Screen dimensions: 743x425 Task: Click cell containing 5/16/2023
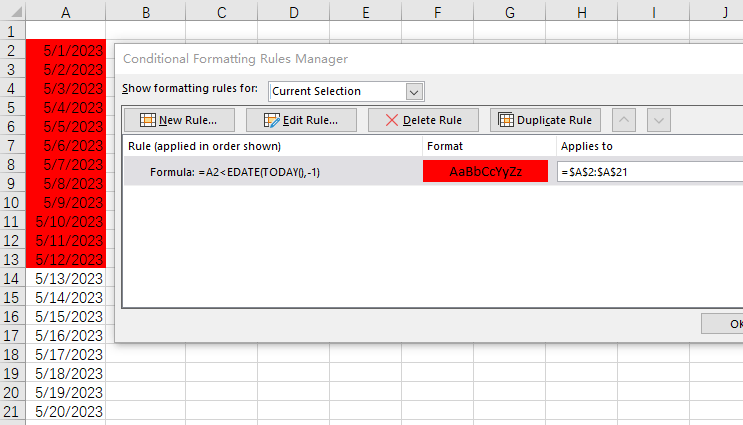coord(66,335)
